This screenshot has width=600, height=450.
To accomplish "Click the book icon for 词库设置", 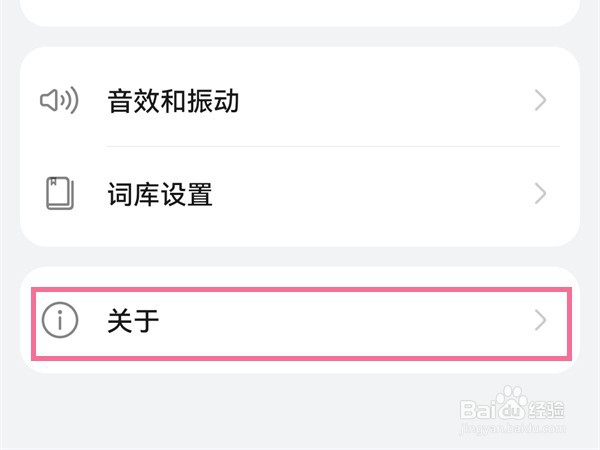I will point(59,193).
